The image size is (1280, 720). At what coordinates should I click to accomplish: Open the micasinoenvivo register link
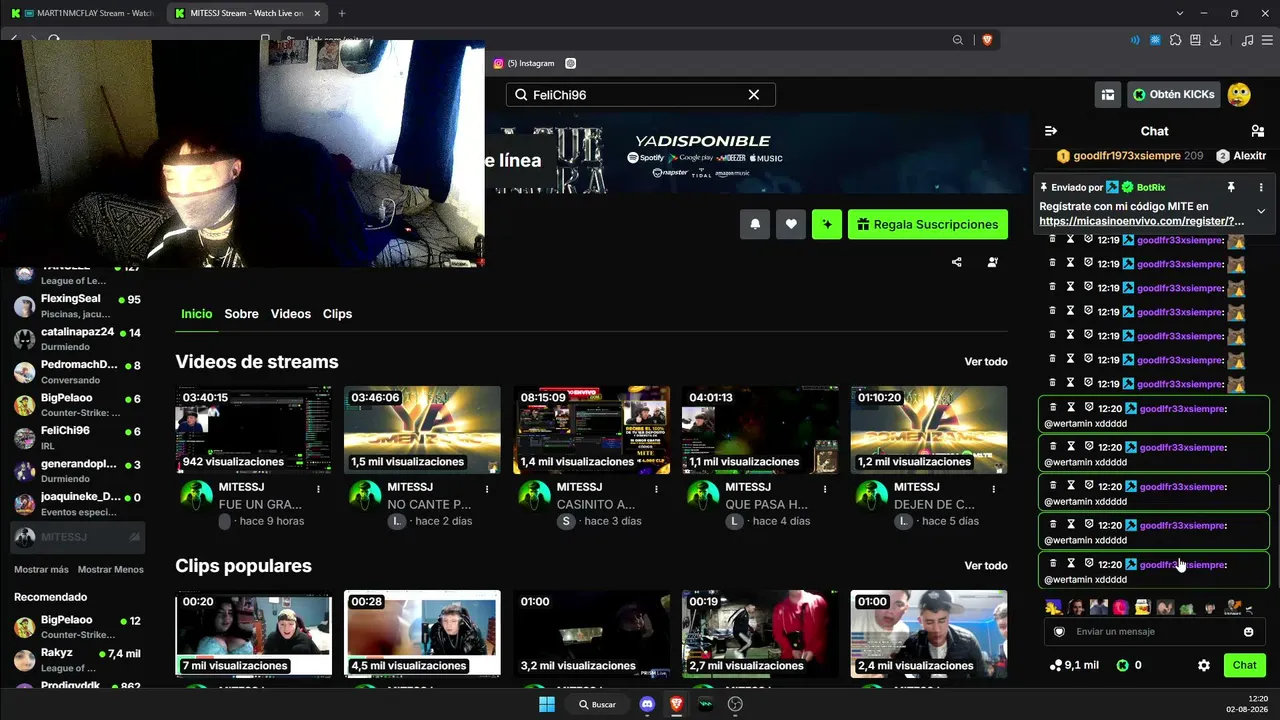pyautogui.click(x=1142, y=221)
